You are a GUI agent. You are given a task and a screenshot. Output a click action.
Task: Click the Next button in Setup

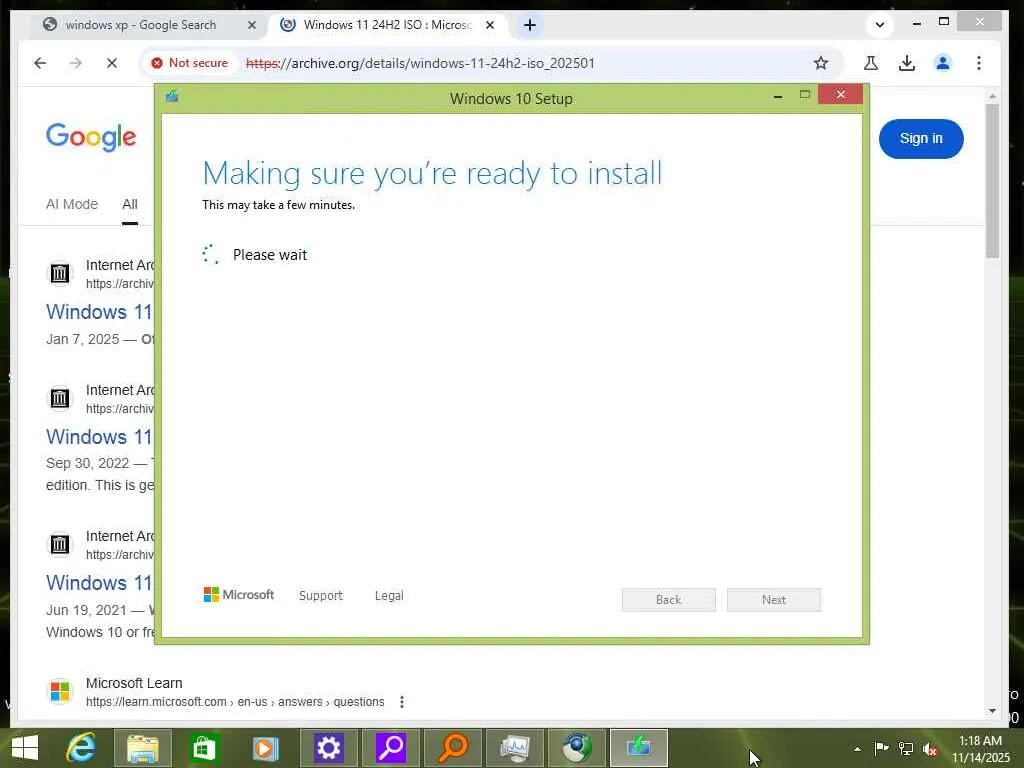click(774, 600)
